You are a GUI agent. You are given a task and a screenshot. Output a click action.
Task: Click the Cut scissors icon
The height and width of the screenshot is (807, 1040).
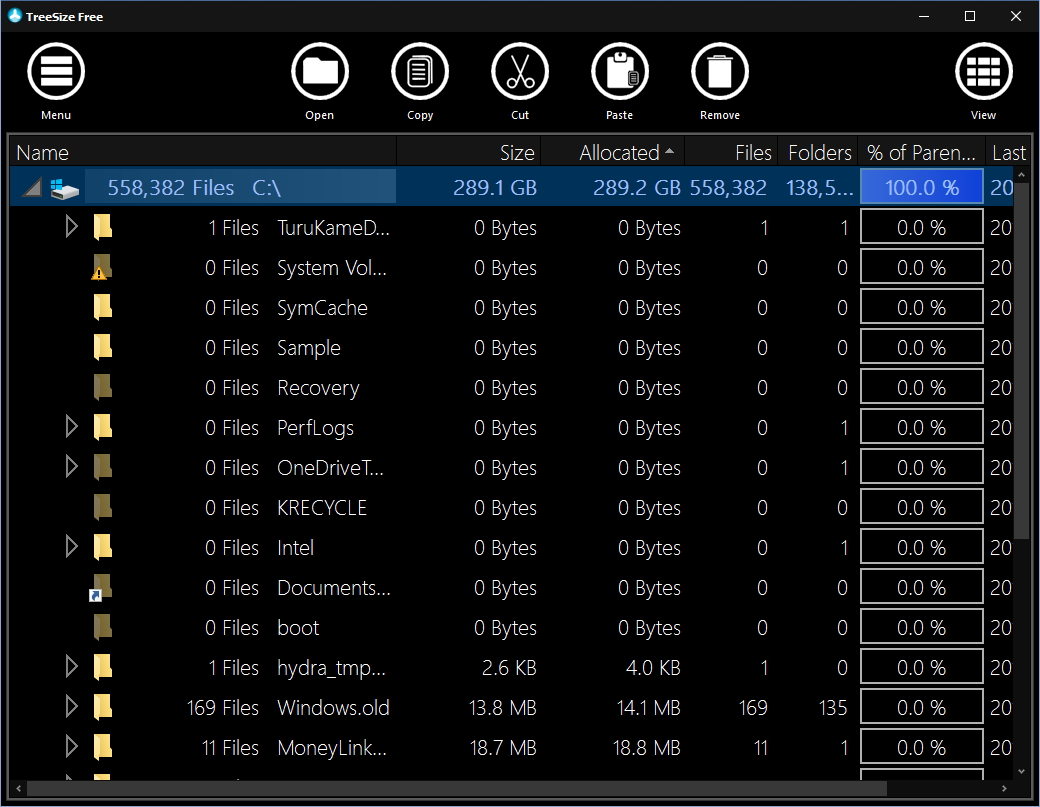pyautogui.click(x=520, y=72)
